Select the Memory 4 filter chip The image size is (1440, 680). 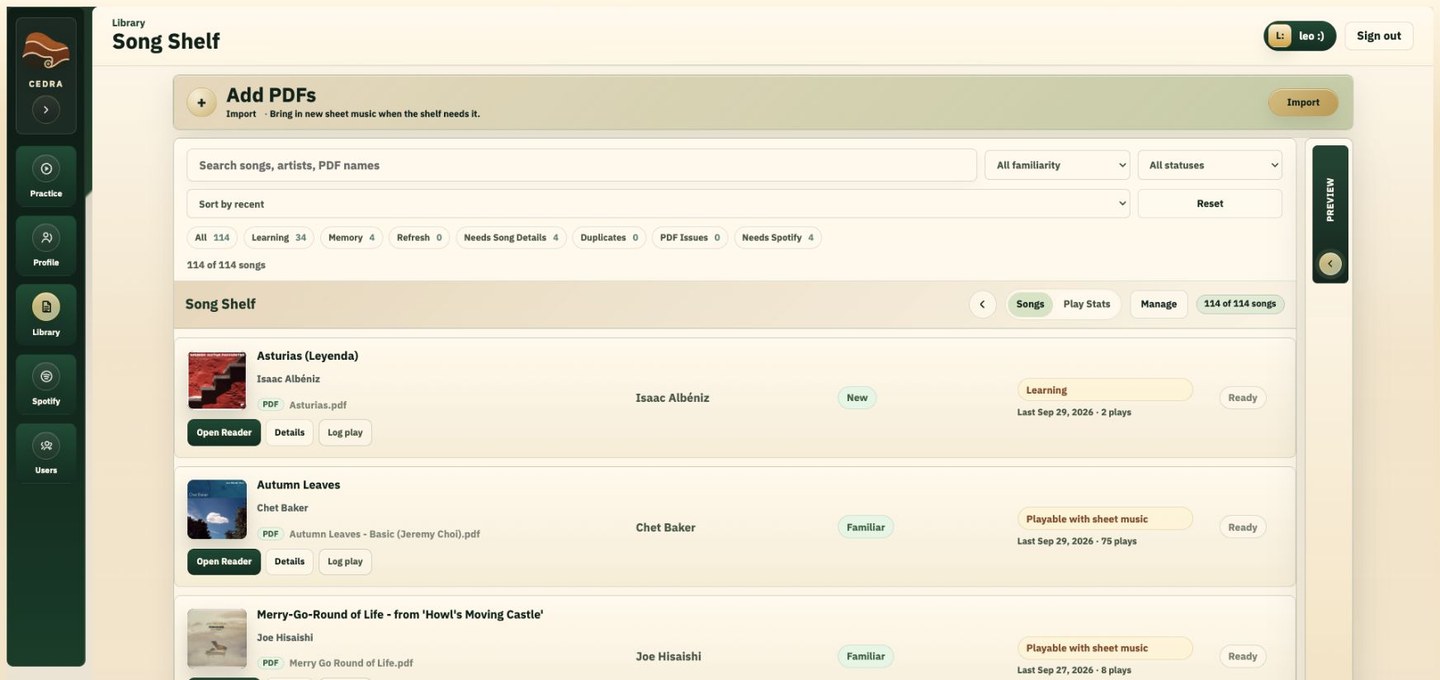click(x=351, y=238)
